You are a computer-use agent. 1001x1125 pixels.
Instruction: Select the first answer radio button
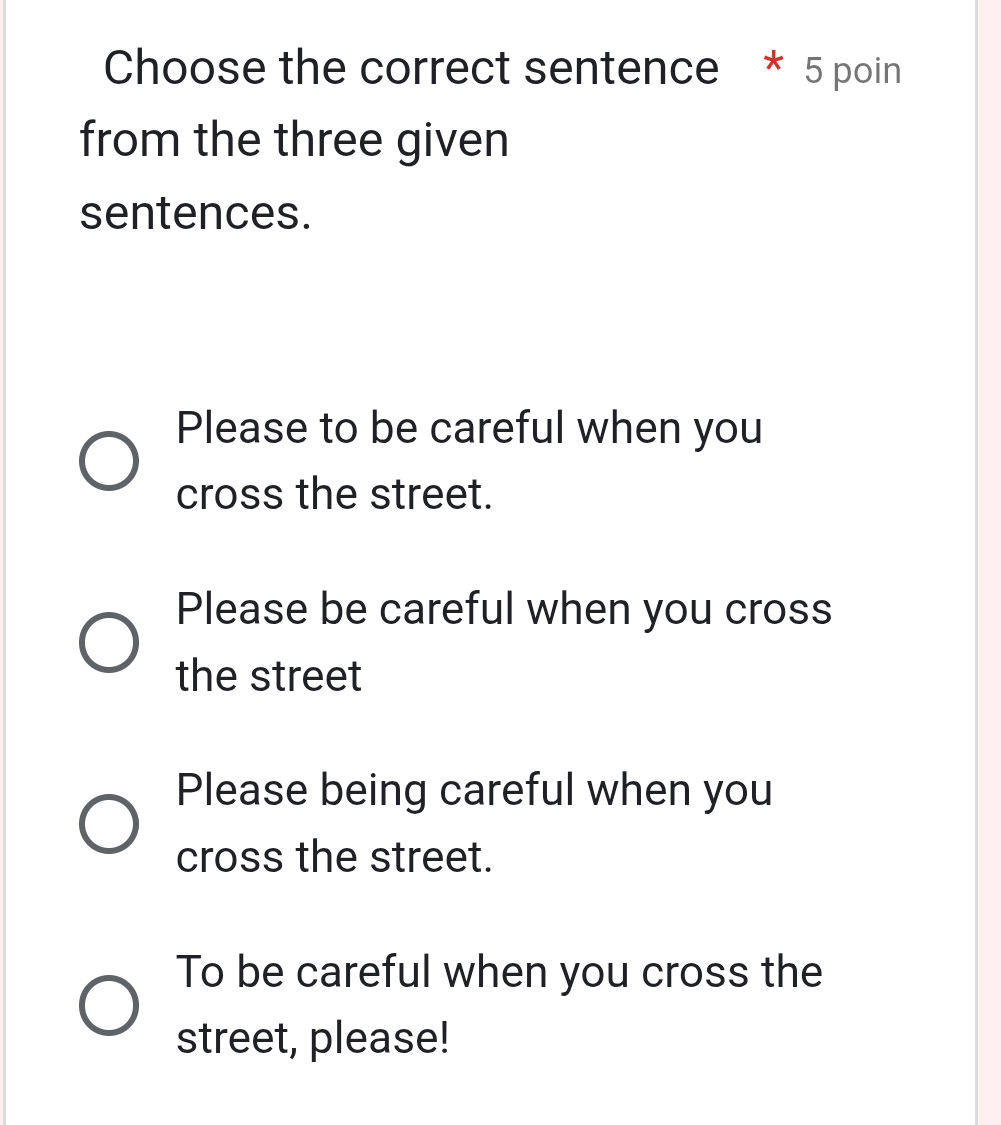(110, 460)
